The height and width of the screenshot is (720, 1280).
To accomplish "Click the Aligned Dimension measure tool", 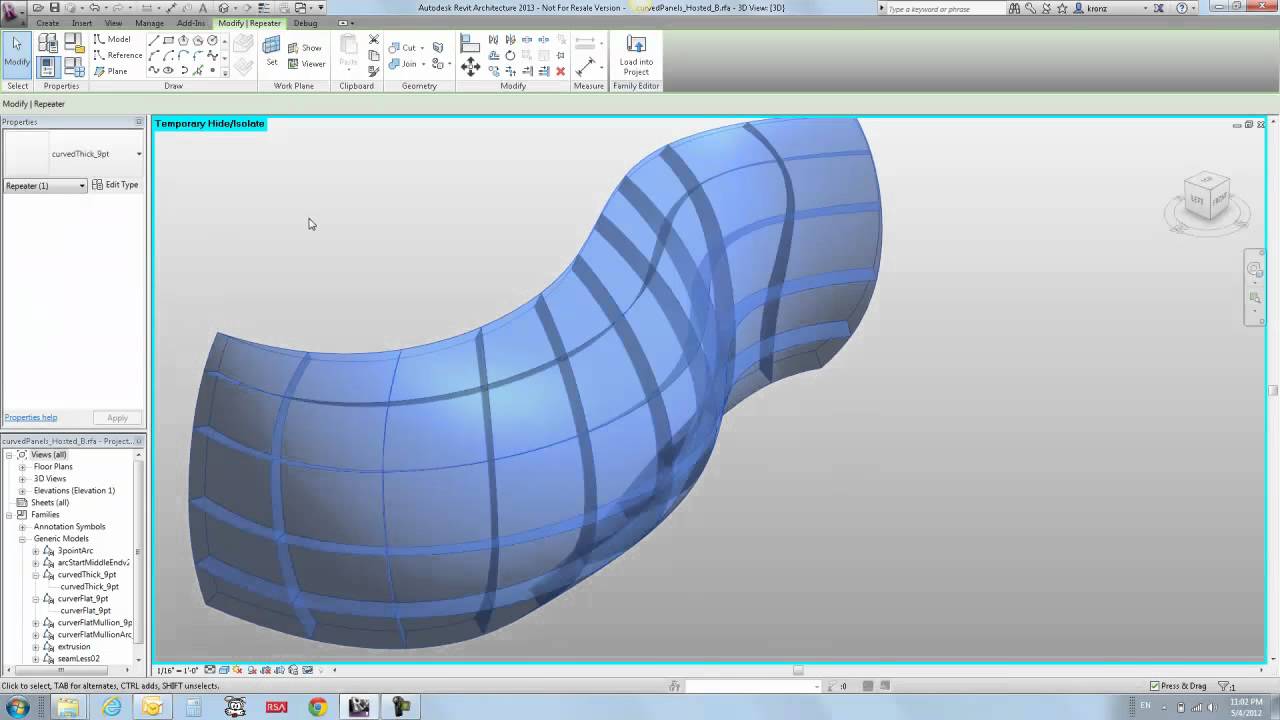I will pyautogui.click(x=586, y=66).
